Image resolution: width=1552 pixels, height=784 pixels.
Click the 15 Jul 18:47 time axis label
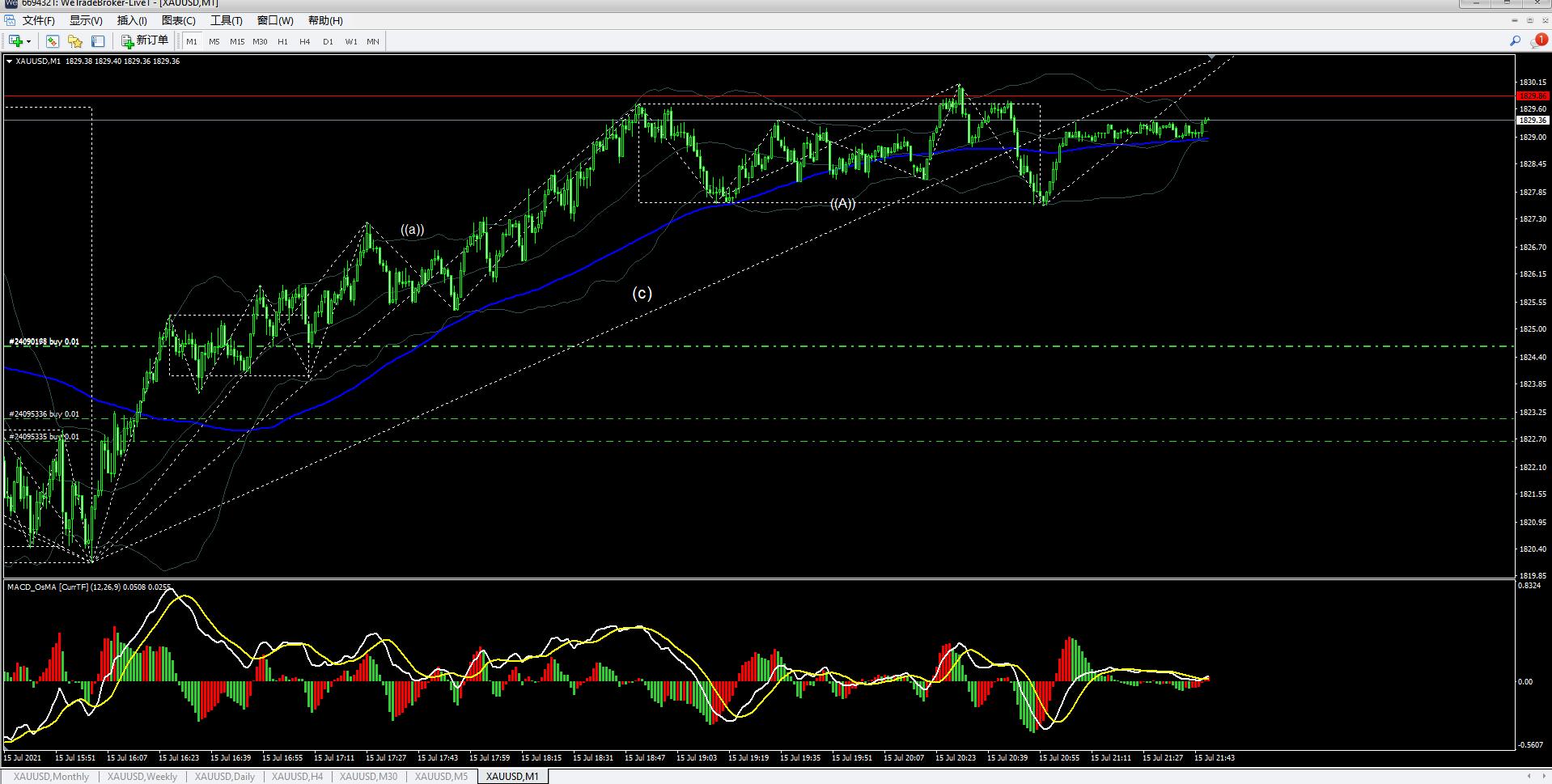point(645,758)
